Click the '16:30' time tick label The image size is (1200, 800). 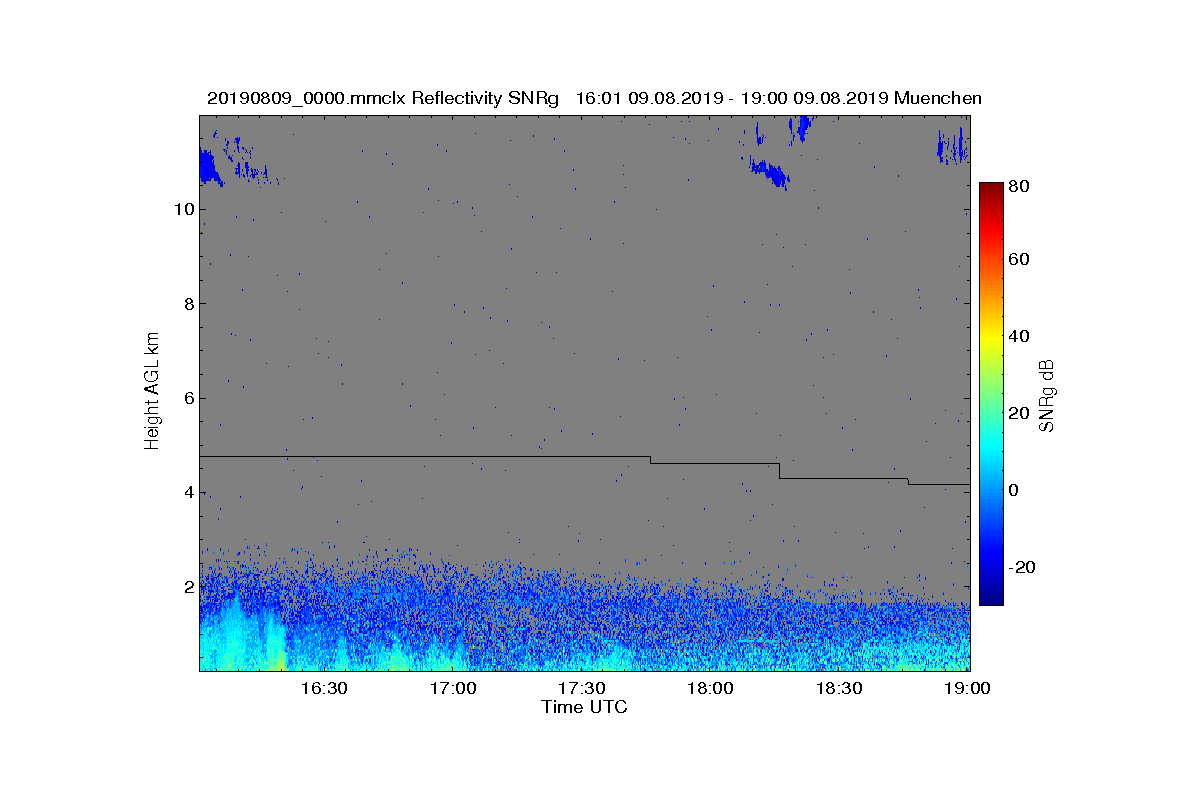(x=324, y=689)
